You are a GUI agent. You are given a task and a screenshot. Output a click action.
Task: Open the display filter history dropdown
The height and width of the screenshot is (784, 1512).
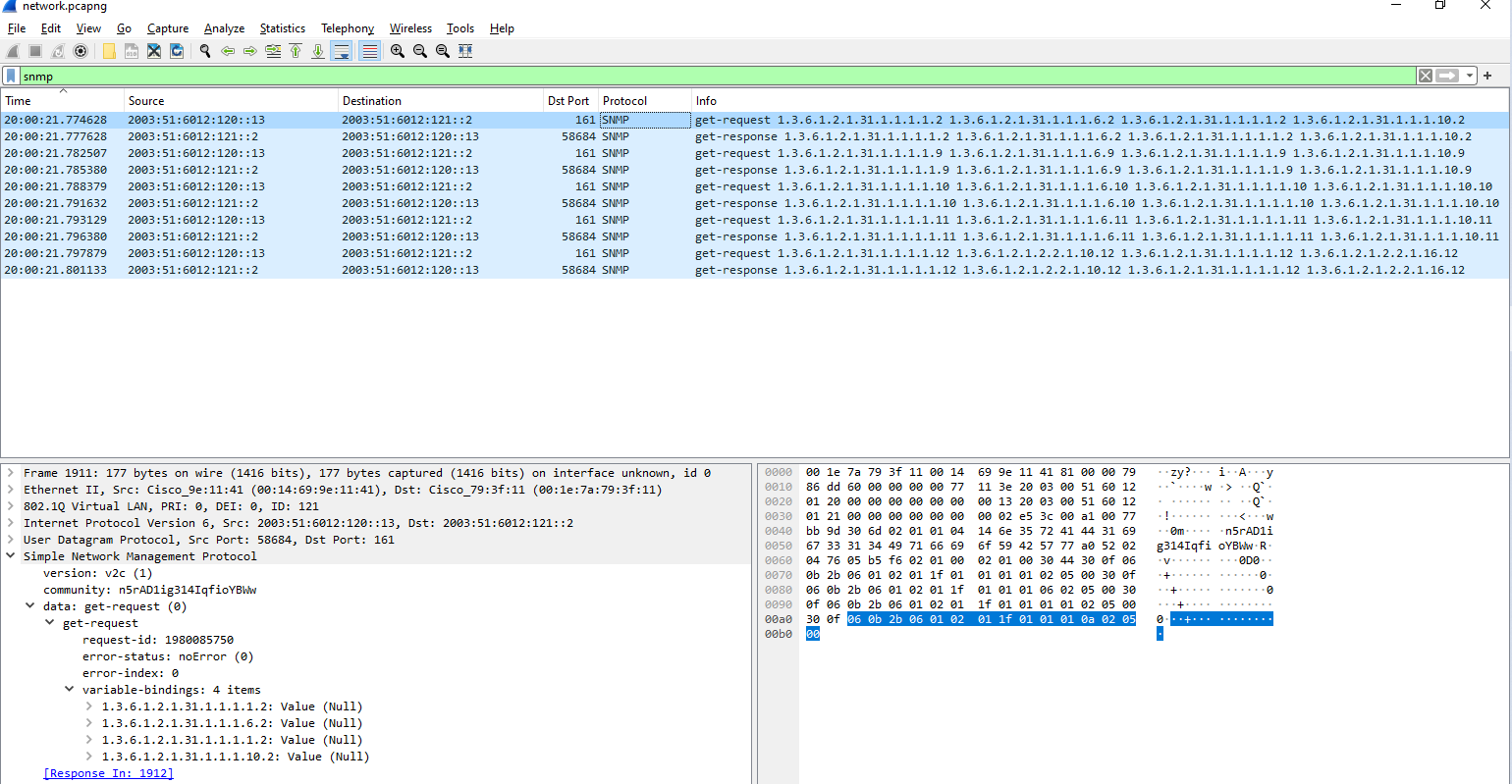(x=1470, y=76)
